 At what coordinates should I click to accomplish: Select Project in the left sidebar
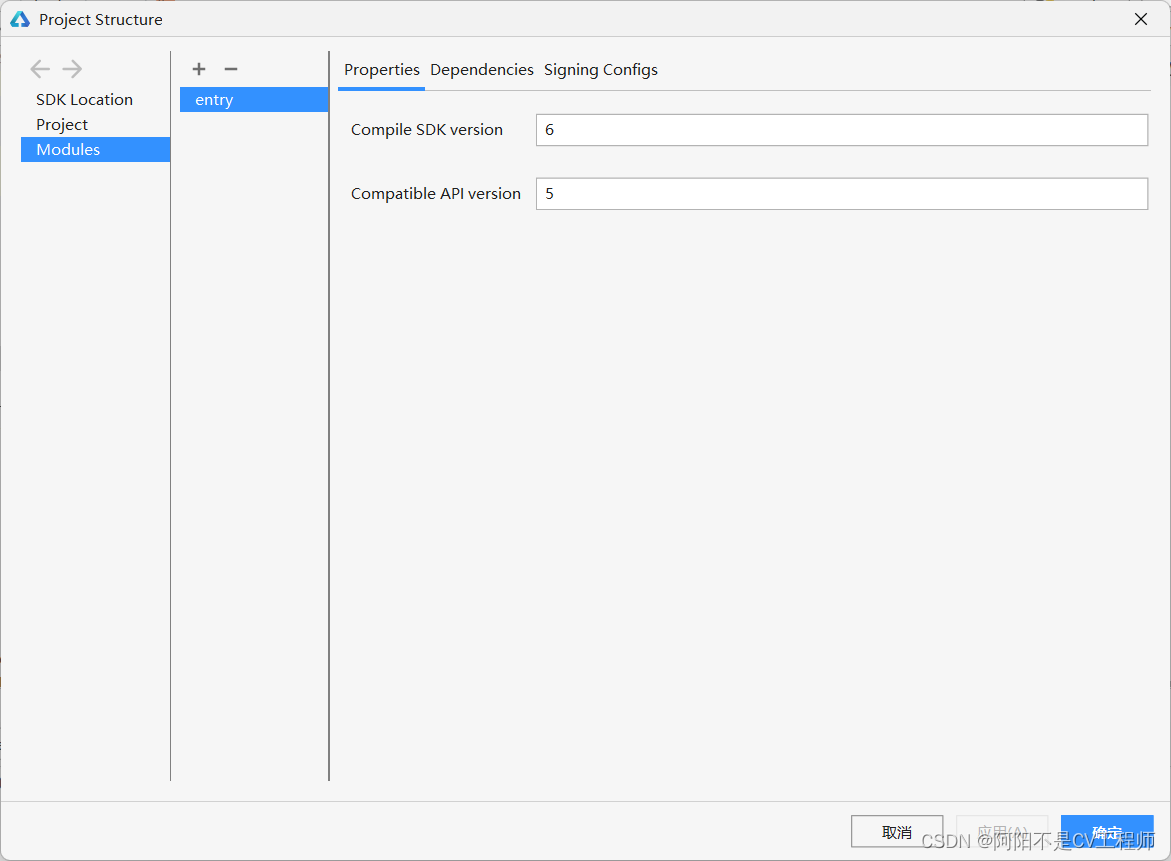[x=62, y=125]
